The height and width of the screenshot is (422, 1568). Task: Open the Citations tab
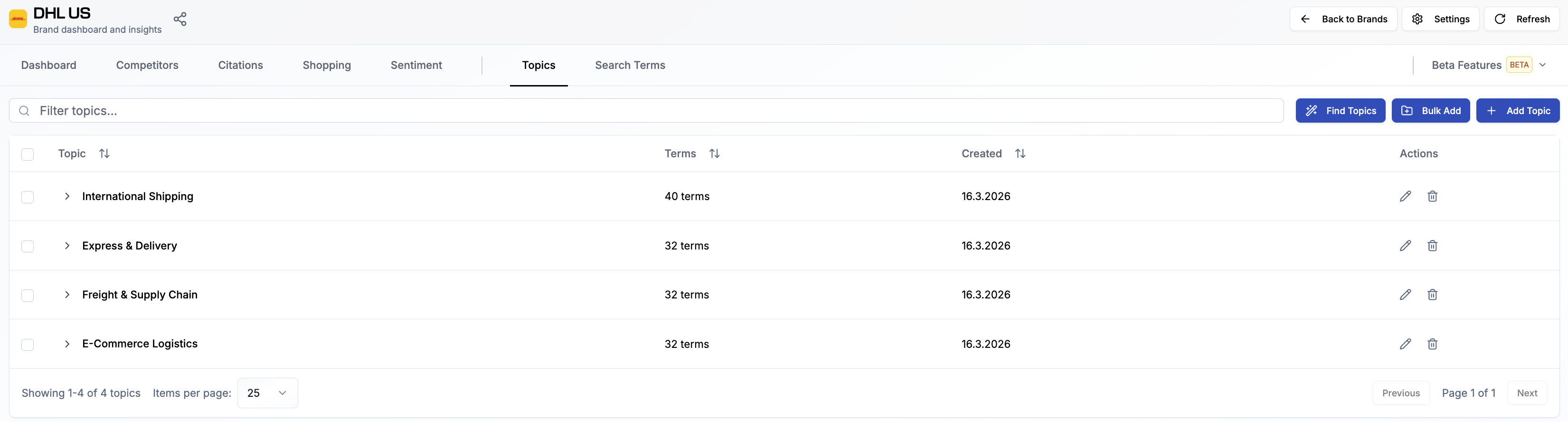(240, 65)
